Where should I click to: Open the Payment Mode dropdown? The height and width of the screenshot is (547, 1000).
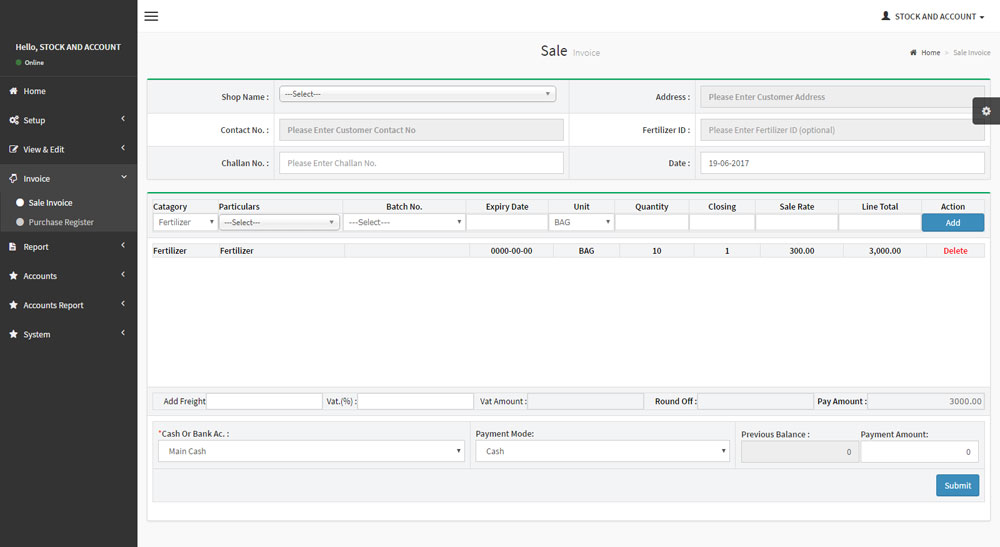602,451
